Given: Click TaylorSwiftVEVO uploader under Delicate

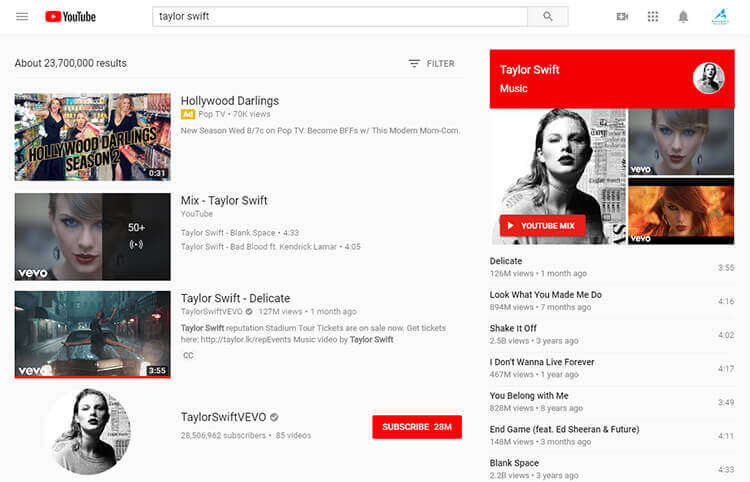Looking at the screenshot, I should 211,312.
